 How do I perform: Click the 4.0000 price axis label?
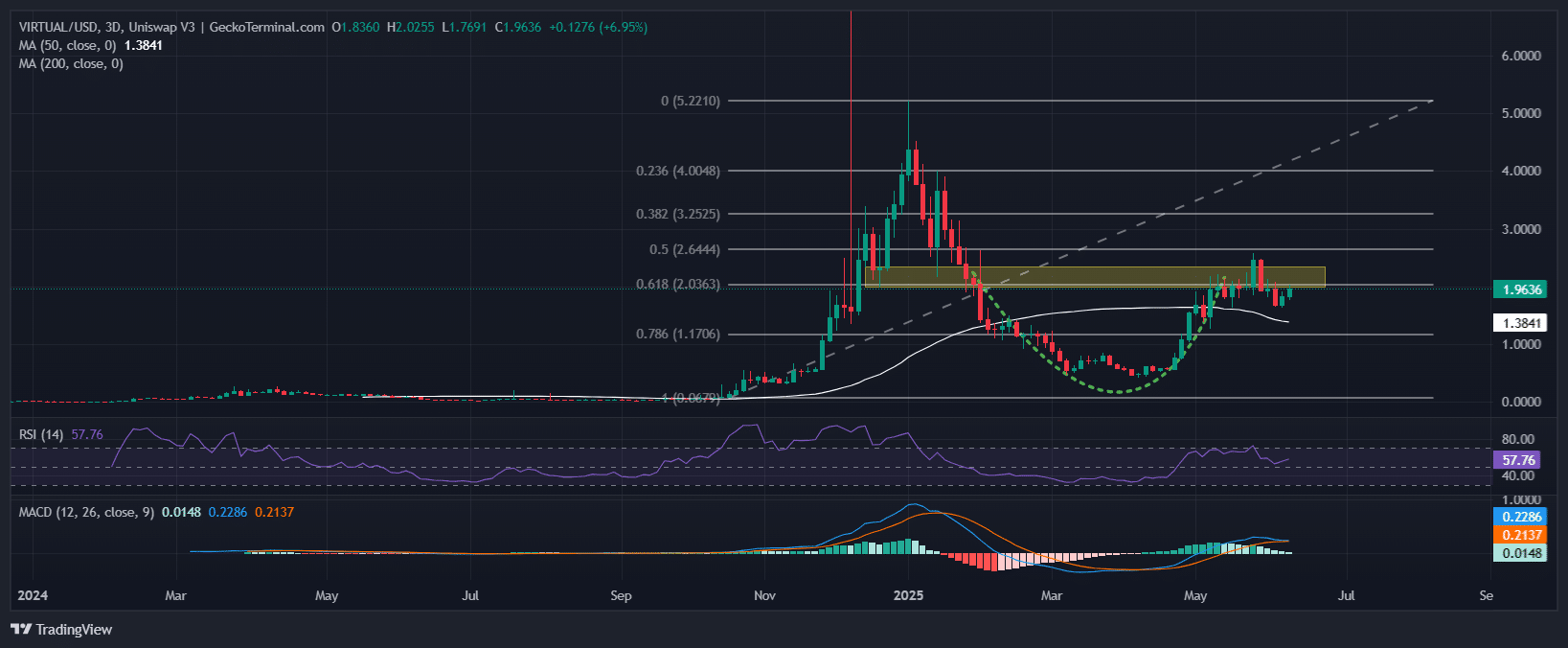[x=1521, y=171]
